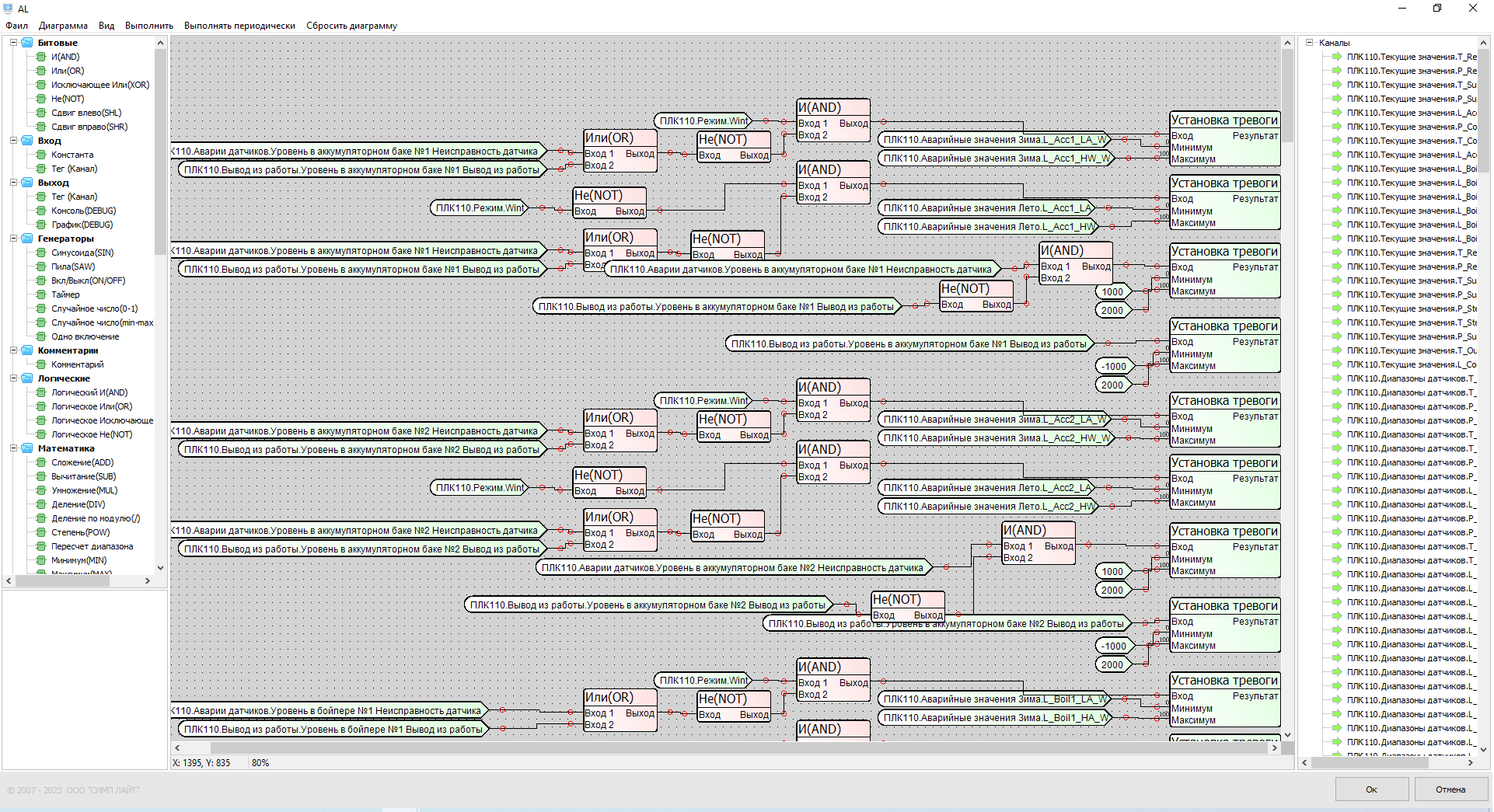Click Сбросить диаграмму menu item
The height and width of the screenshot is (812, 1494).
(x=351, y=26)
